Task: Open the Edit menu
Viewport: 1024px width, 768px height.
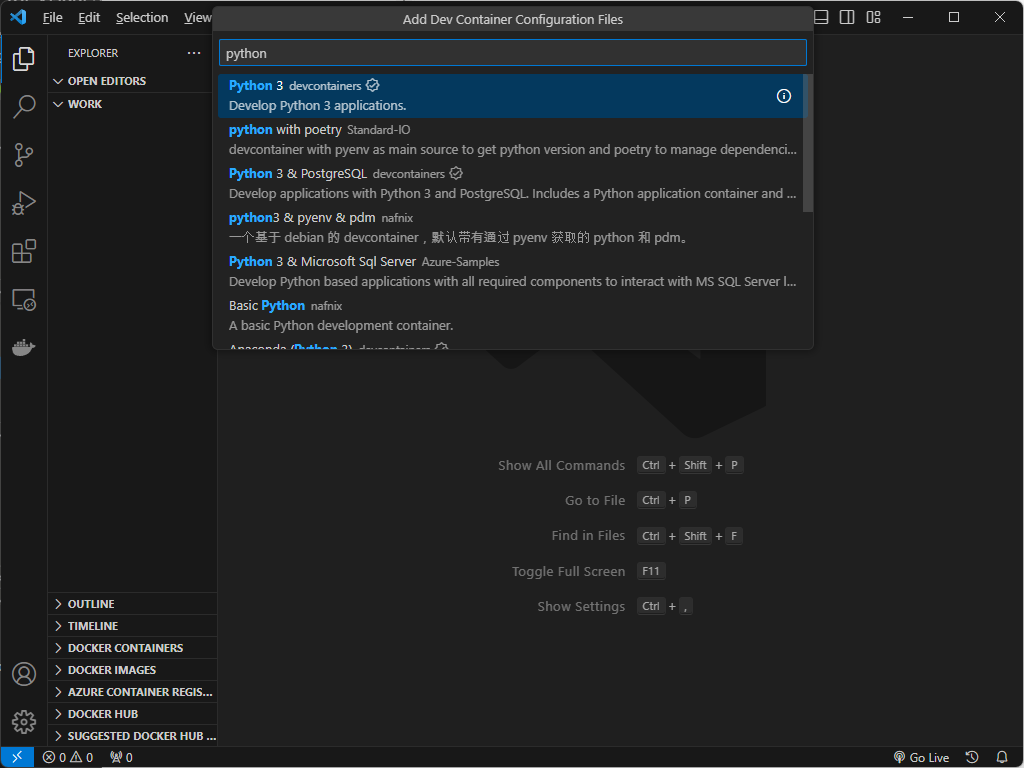Action: (x=89, y=18)
